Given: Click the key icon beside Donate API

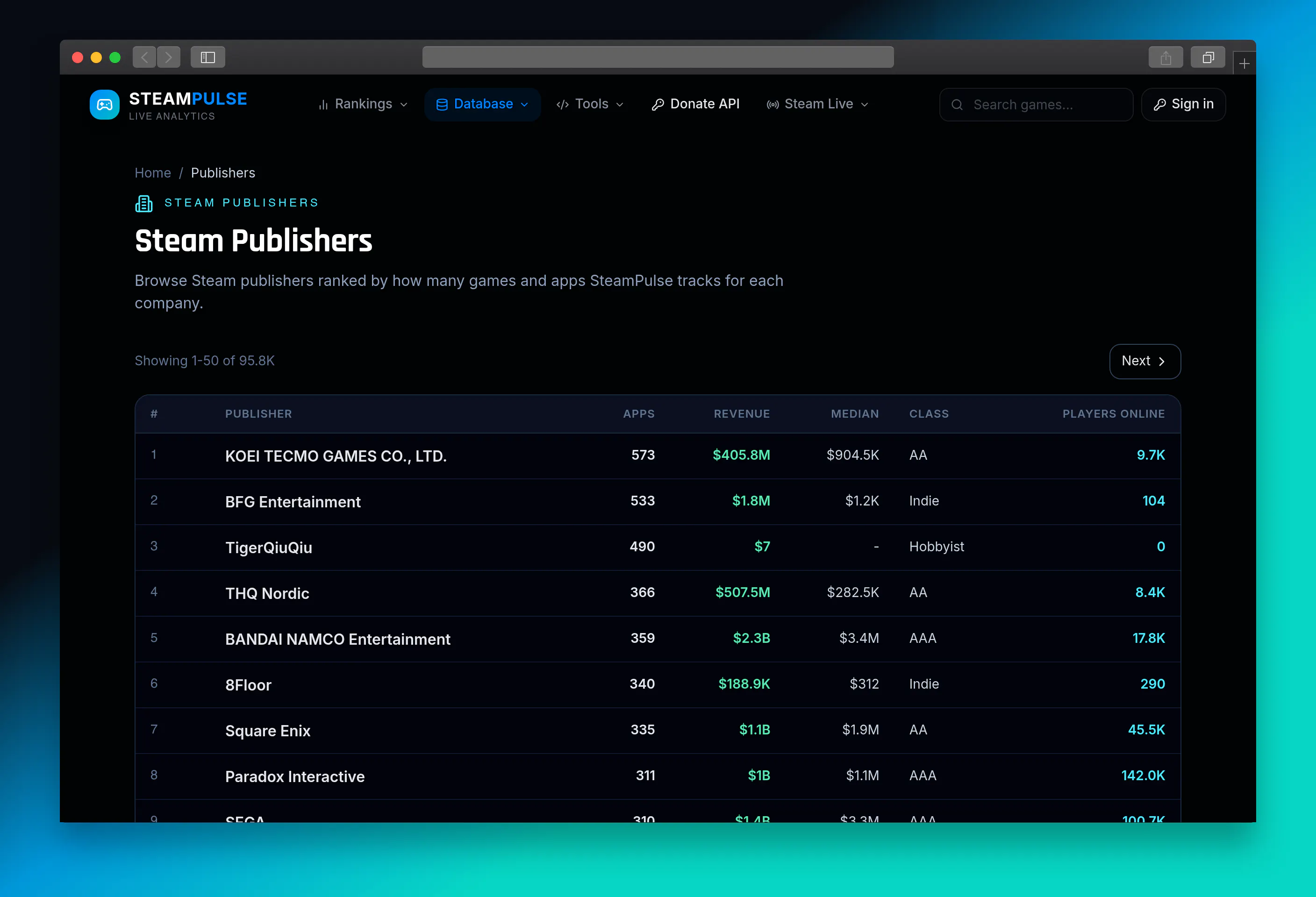Looking at the screenshot, I should tap(658, 105).
